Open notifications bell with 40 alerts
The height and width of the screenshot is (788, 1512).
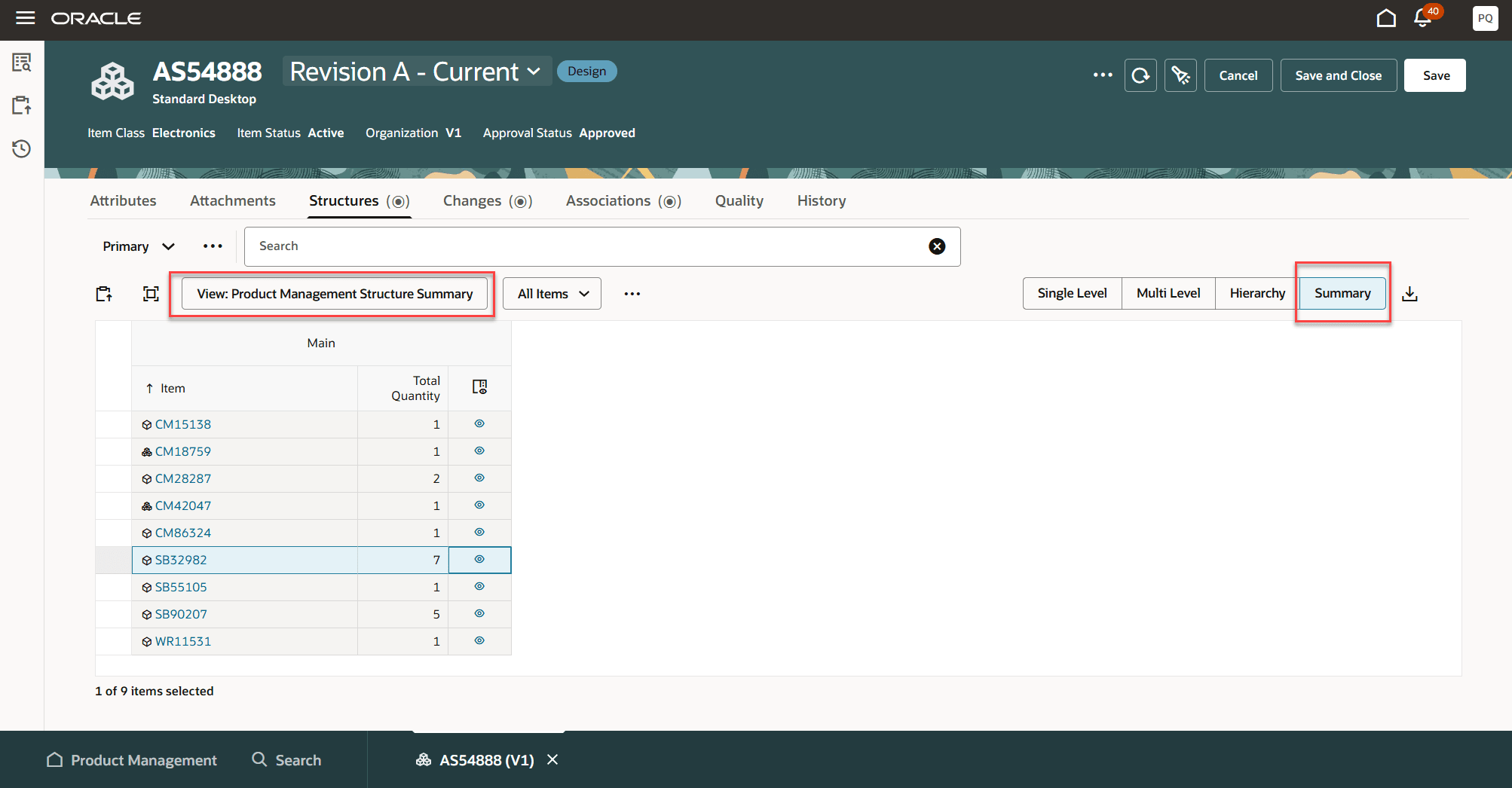1422,18
